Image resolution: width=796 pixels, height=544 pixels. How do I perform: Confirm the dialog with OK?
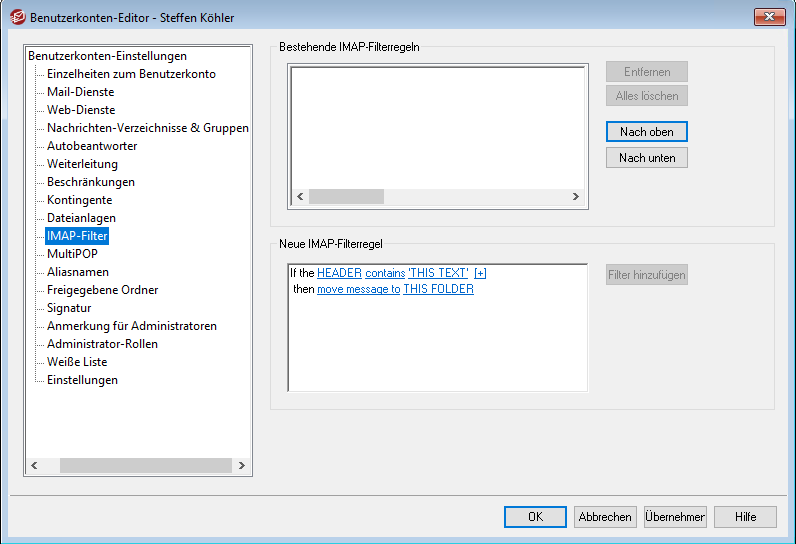tap(535, 517)
